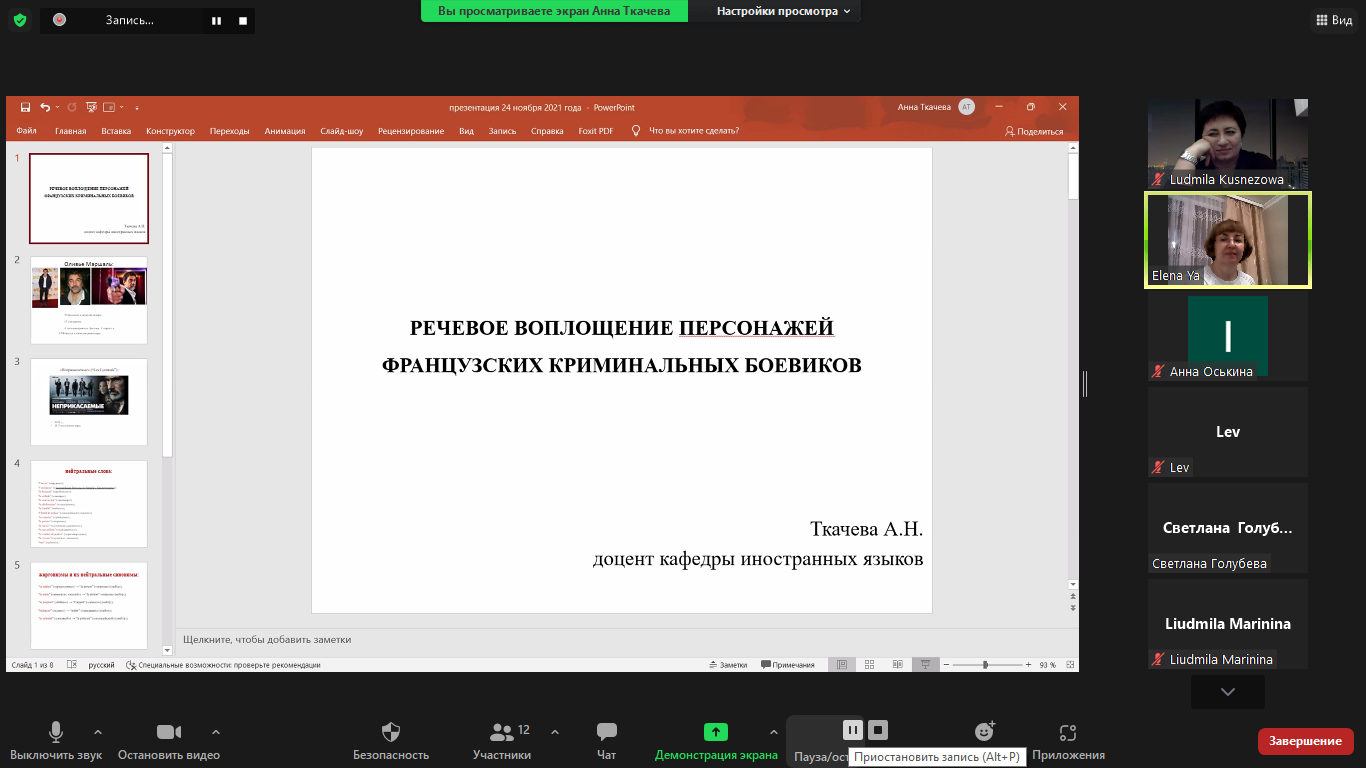The width and height of the screenshot is (1366, 768).
Task: Adjust the PowerPoint zoom slider
Action: (985, 665)
